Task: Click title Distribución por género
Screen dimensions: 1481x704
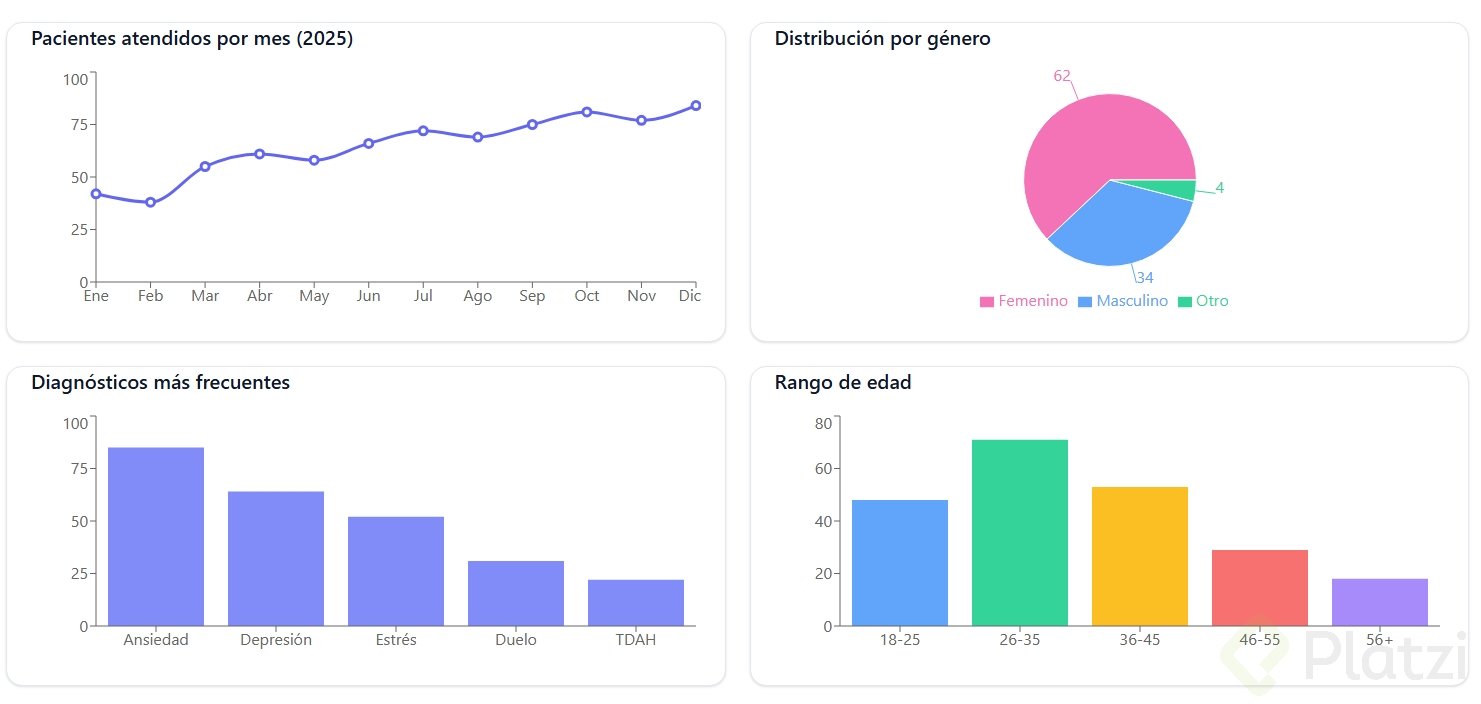Action: (883, 39)
